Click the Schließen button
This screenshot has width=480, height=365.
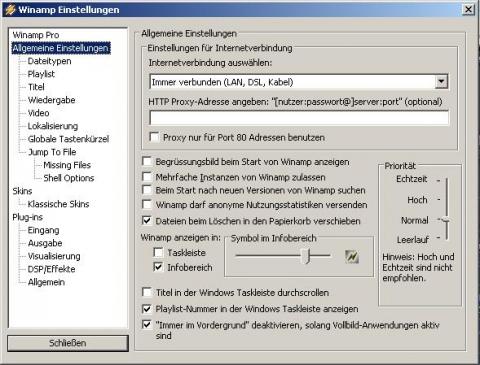tap(68, 343)
